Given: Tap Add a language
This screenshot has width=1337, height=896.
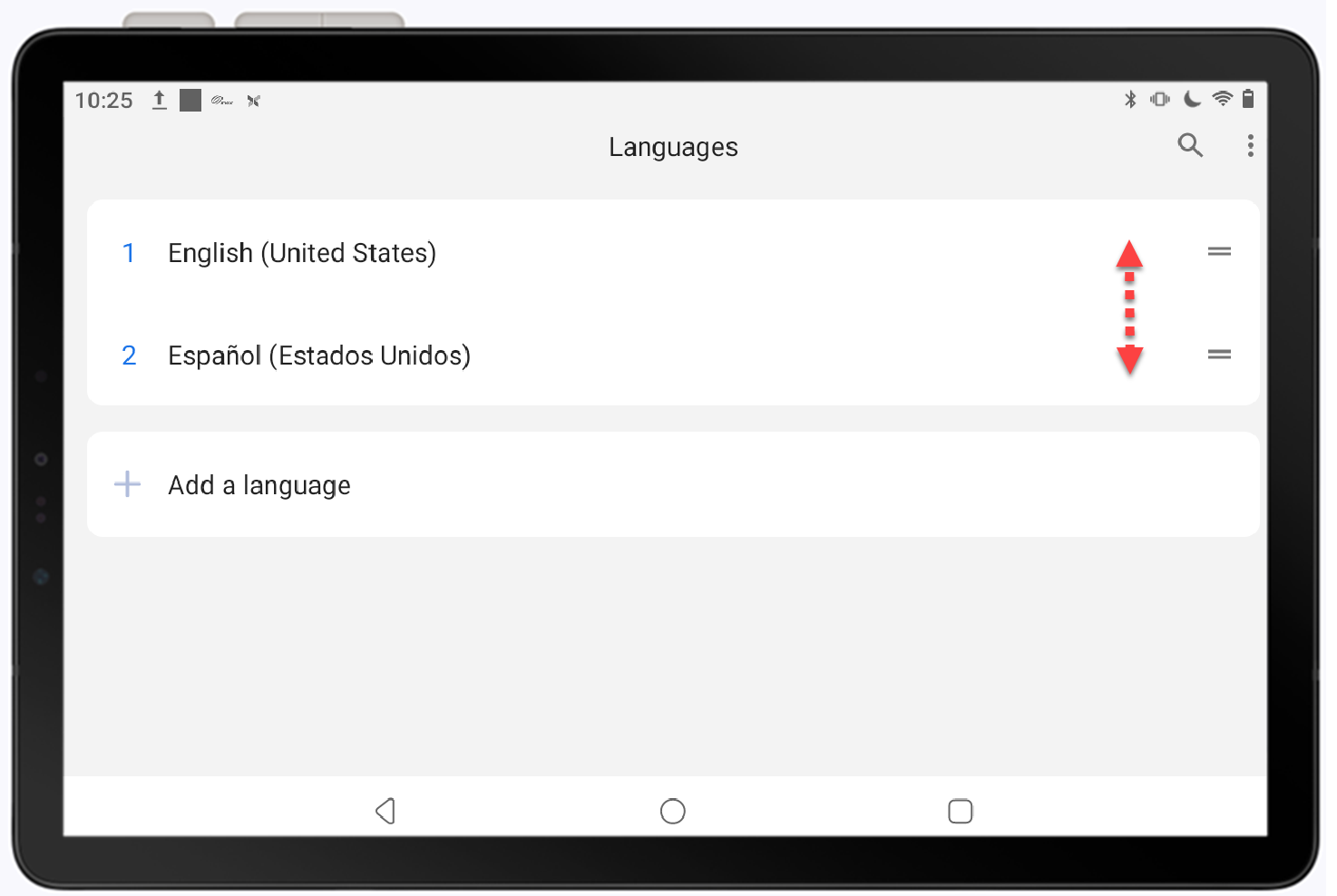Looking at the screenshot, I should coord(259,484).
